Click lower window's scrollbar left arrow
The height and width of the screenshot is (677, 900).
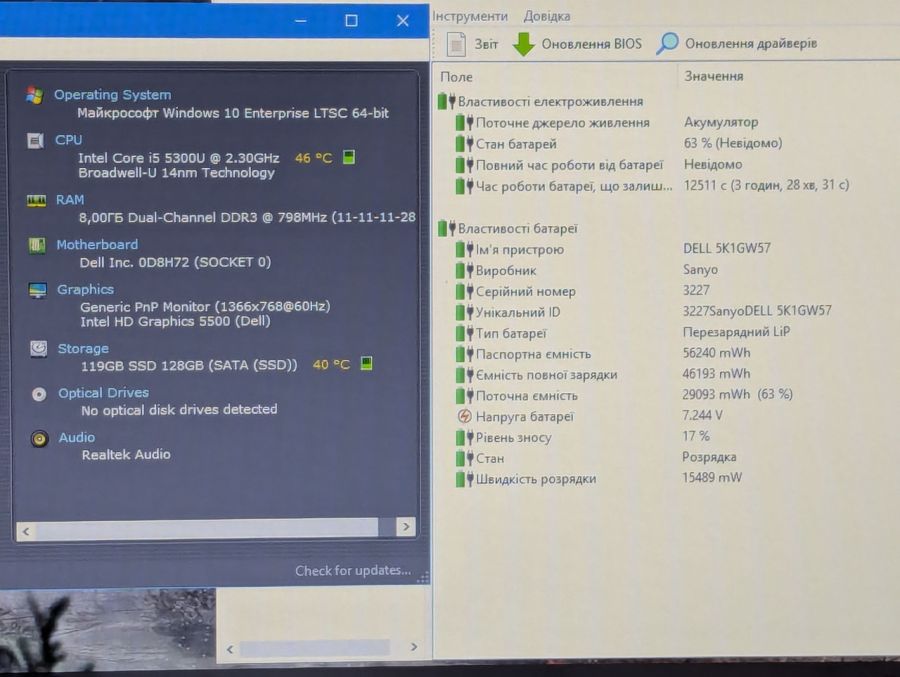pyautogui.click(x=230, y=649)
